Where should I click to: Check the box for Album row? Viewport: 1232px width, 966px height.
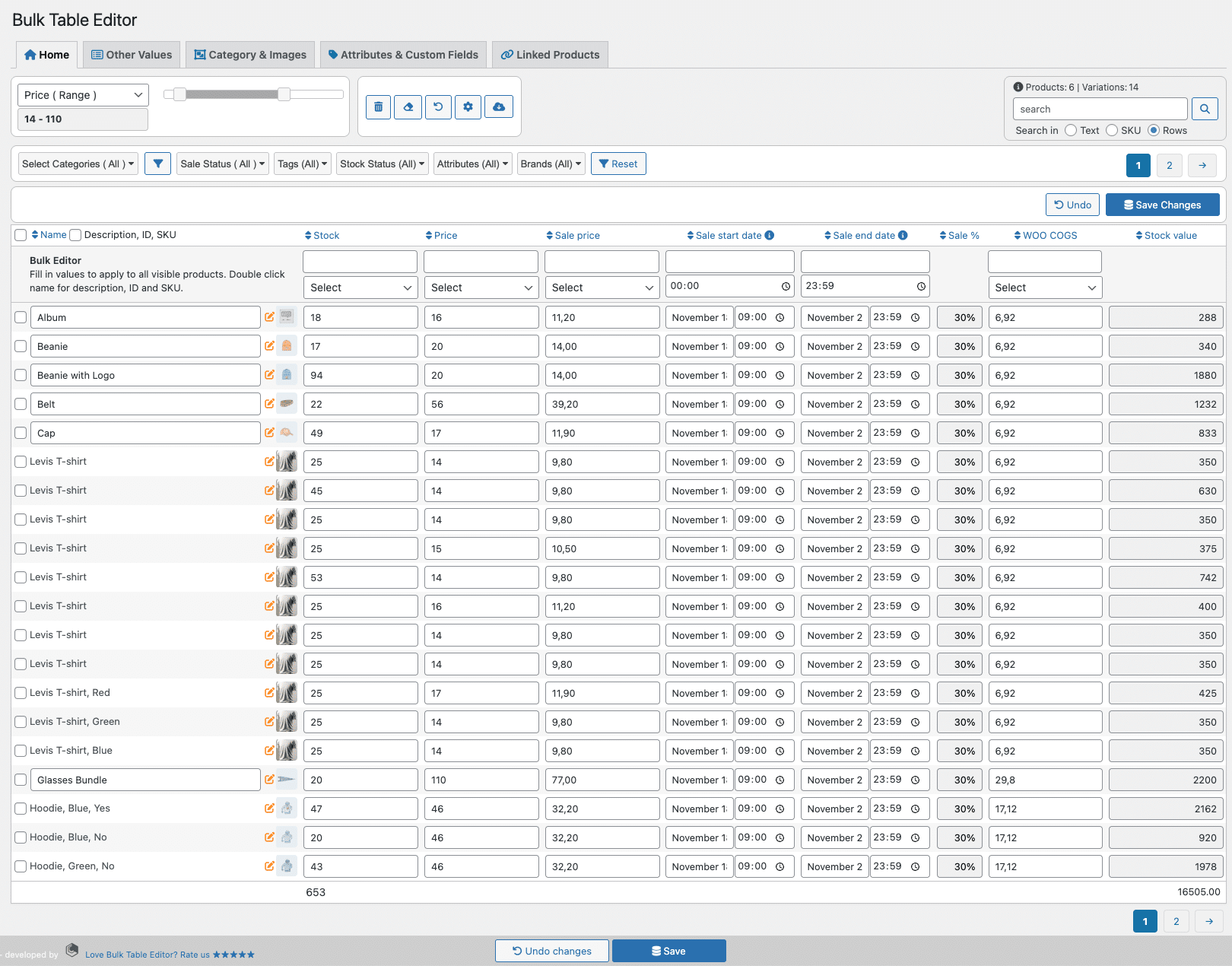pyautogui.click(x=21, y=317)
